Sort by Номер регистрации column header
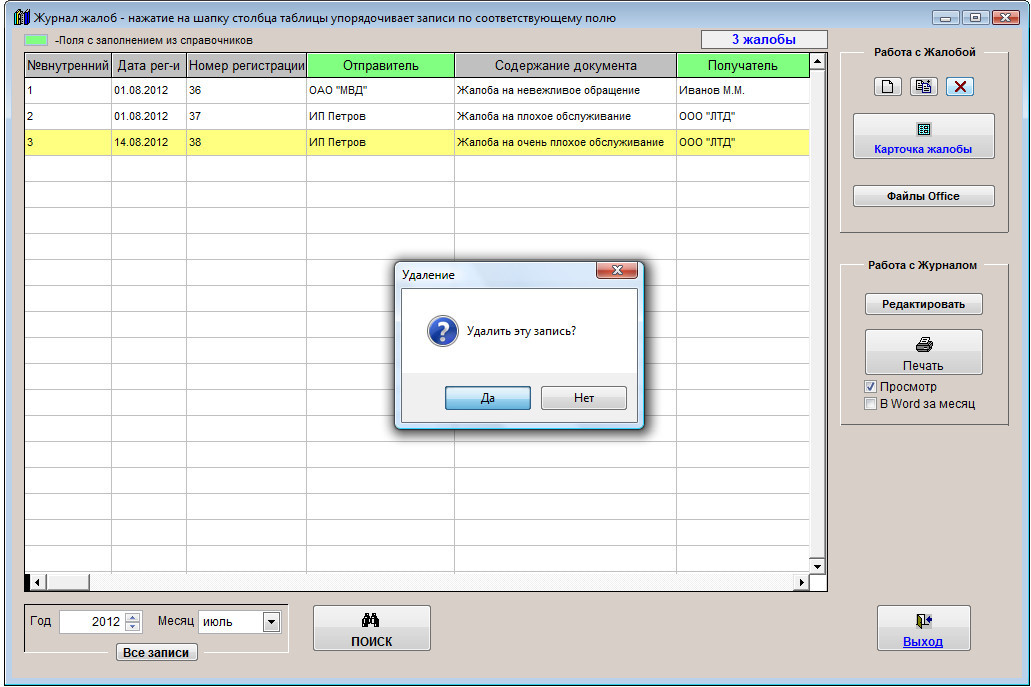The height and width of the screenshot is (687, 1031). pos(247,66)
